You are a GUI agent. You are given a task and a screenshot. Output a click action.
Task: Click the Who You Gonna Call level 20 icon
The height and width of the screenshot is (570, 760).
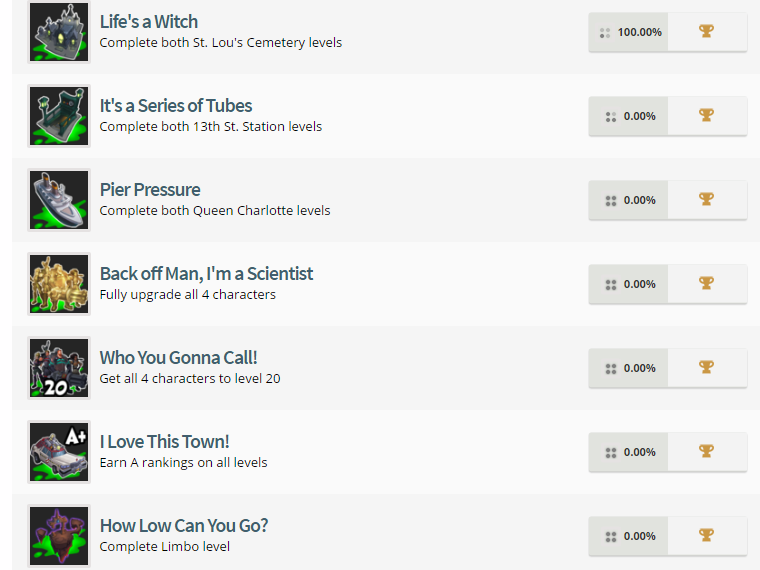[59, 368]
